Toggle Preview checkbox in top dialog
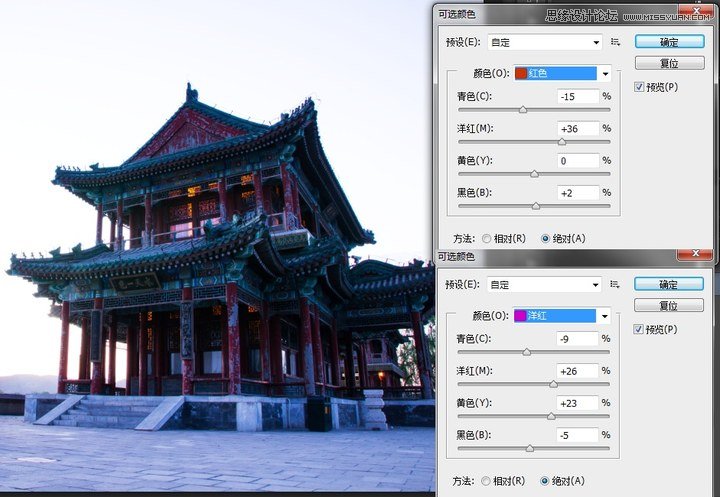The image size is (720, 497). tap(640, 87)
